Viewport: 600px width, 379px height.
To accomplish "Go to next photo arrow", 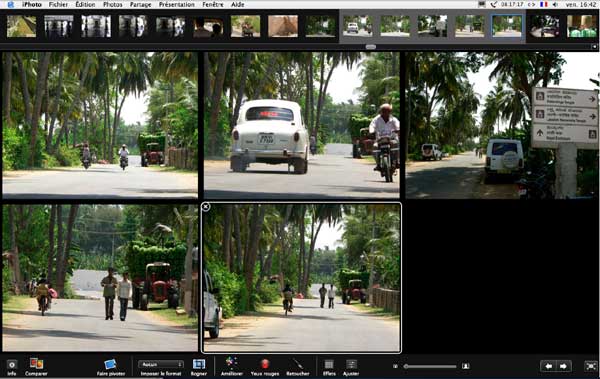I will [564, 366].
